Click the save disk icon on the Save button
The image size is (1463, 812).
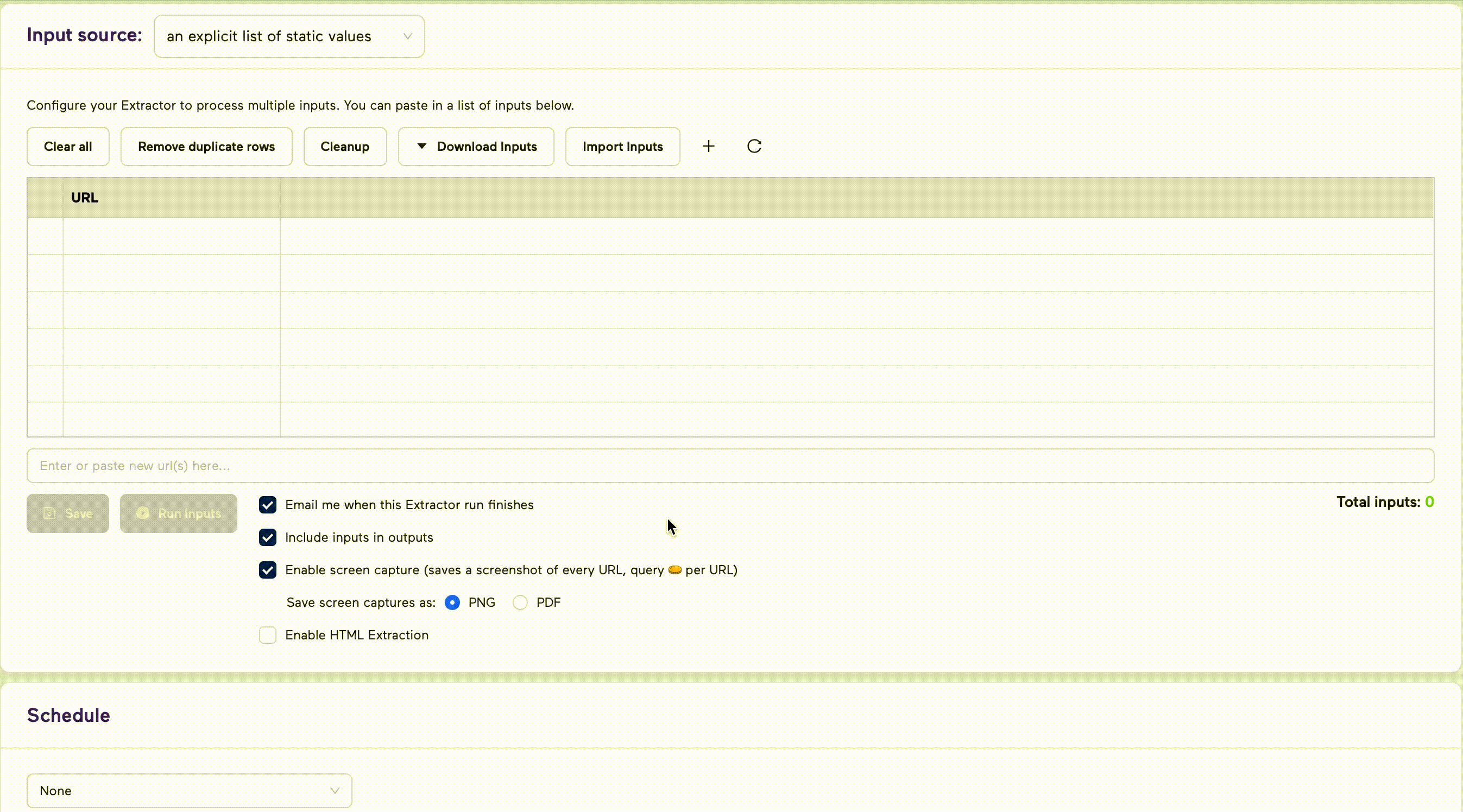pyautogui.click(x=50, y=513)
